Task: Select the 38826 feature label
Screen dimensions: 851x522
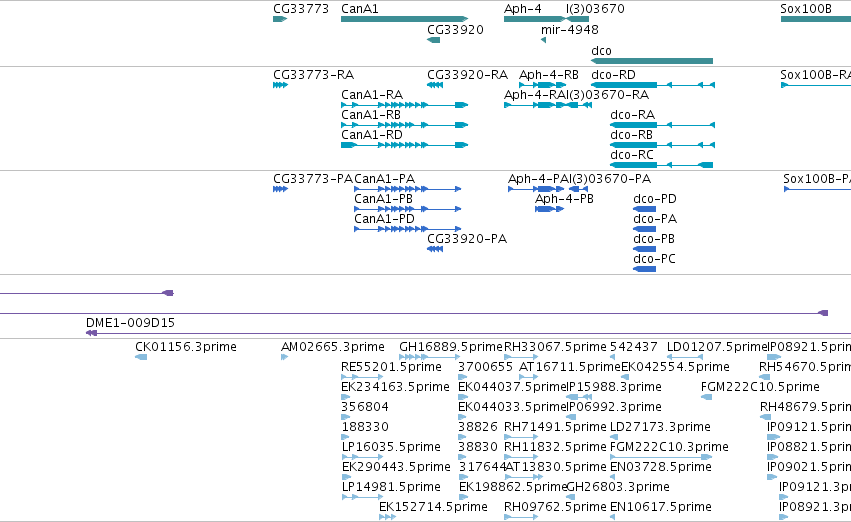Action: 478,426
